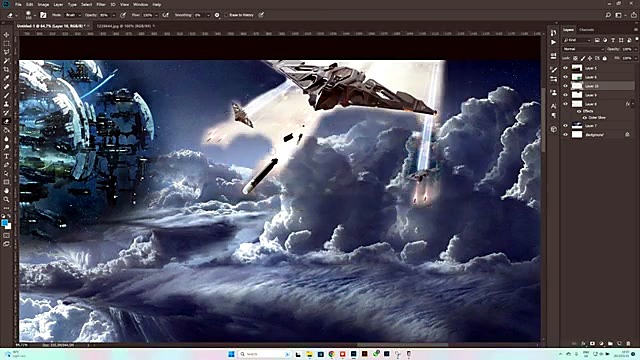640x360 pixels.
Task: Open the brush settings panel toggle
Action: point(43,15)
